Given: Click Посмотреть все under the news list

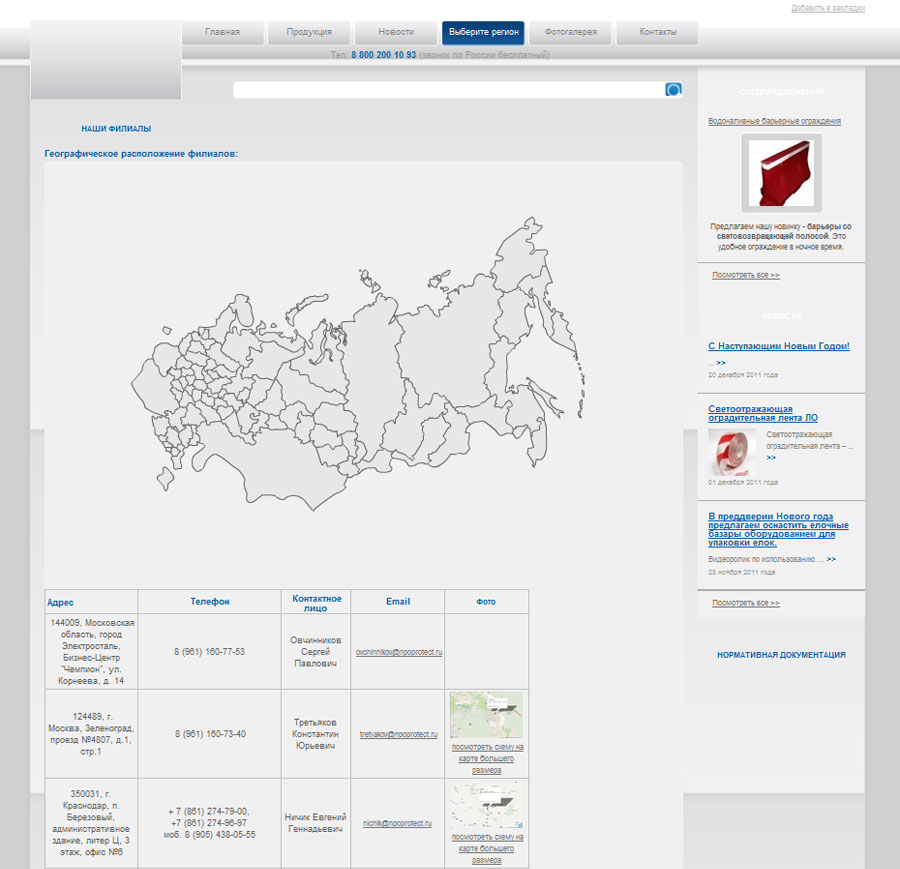Looking at the screenshot, I should [745, 603].
